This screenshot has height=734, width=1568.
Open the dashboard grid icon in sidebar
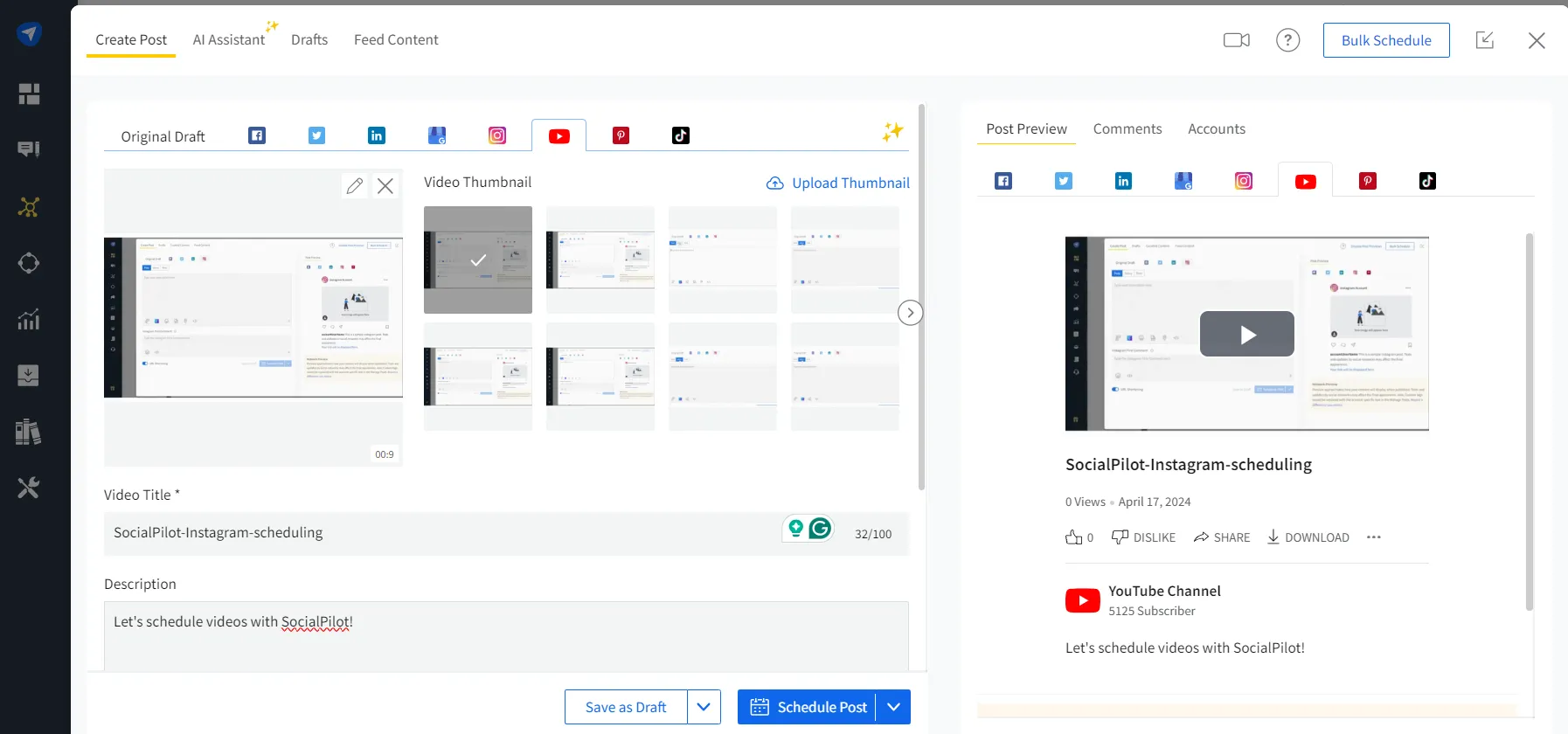(x=29, y=93)
